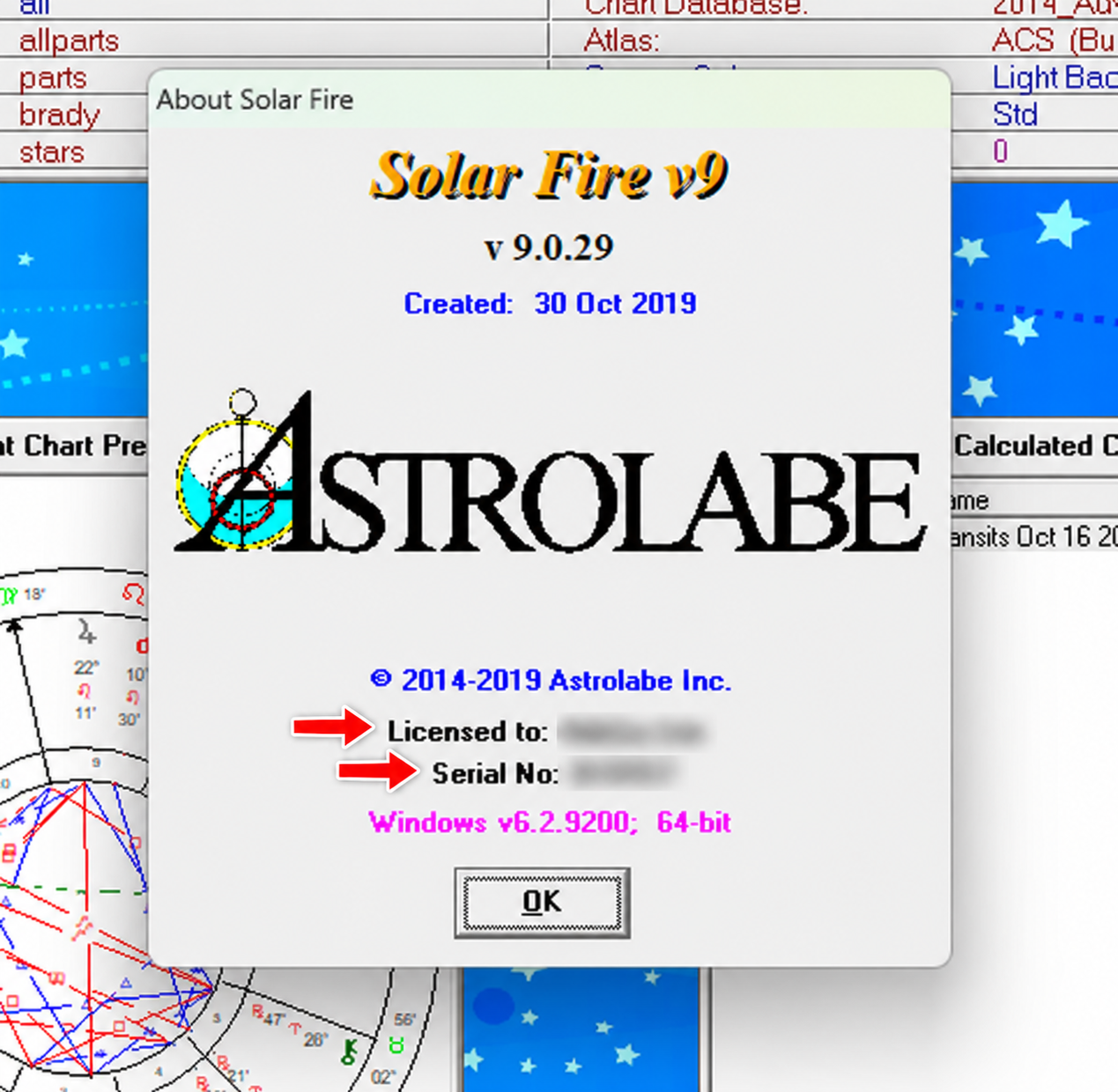Click the 'About Solar Fire' dialog title bar
This screenshot has height=1092, width=1118.
(x=550, y=100)
